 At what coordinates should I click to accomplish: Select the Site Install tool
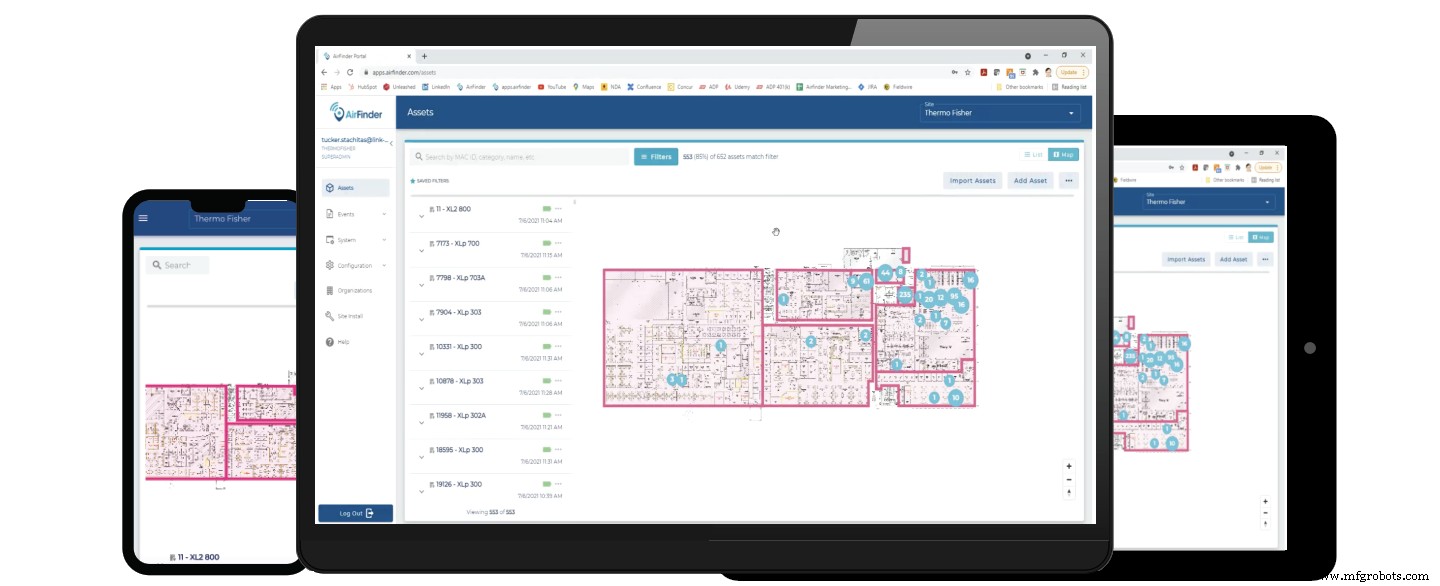coord(331,315)
